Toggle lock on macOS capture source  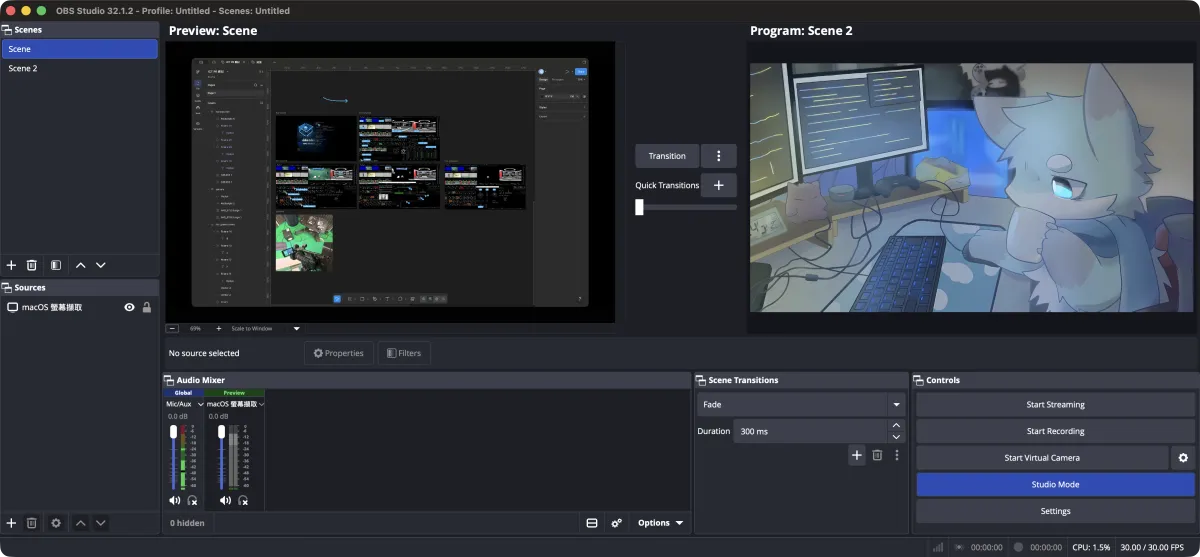(147, 308)
